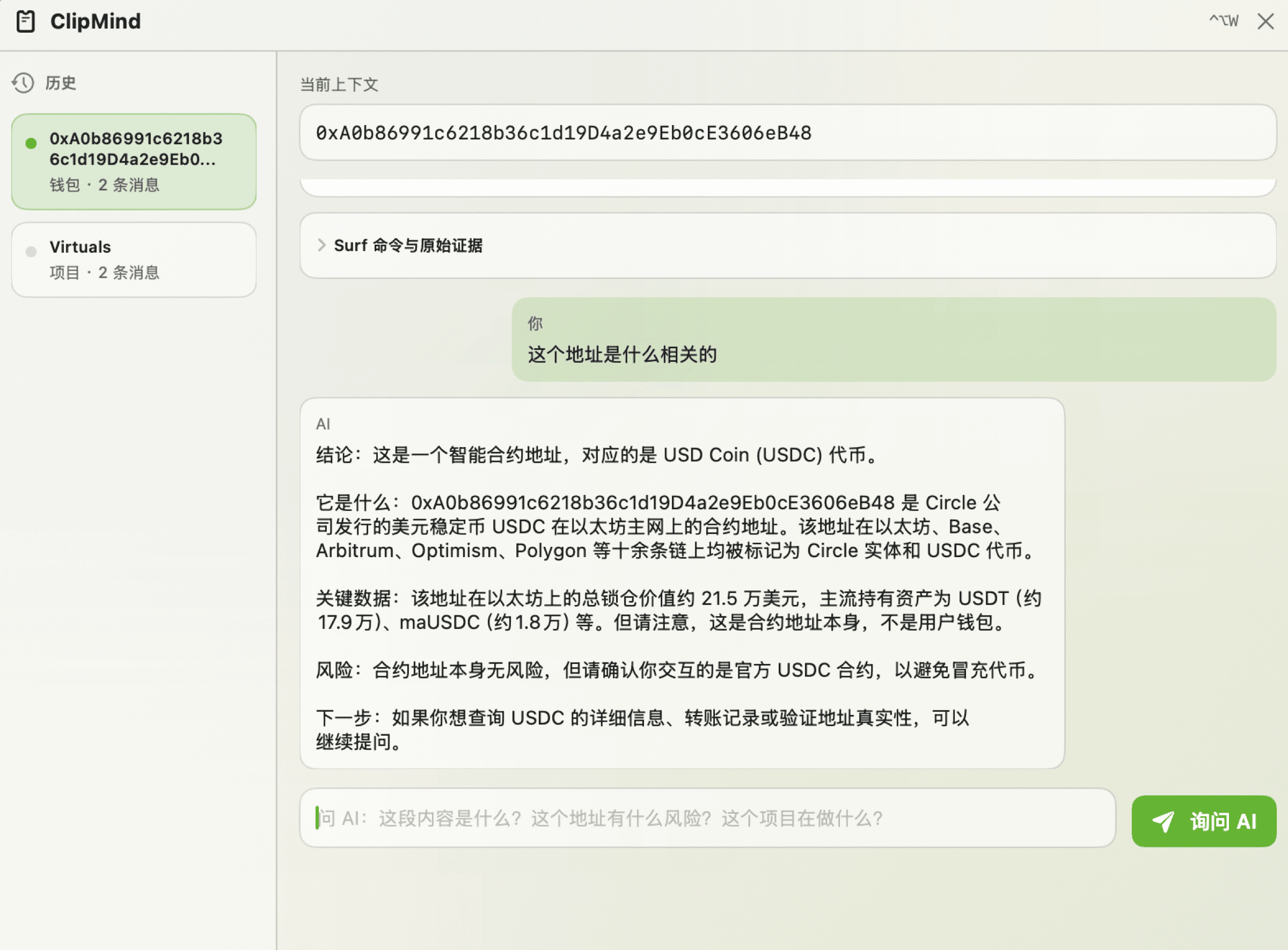1288x950 pixels.
Task: Click the gray status dot beside Virtuals
Action: pyautogui.click(x=31, y=251)
